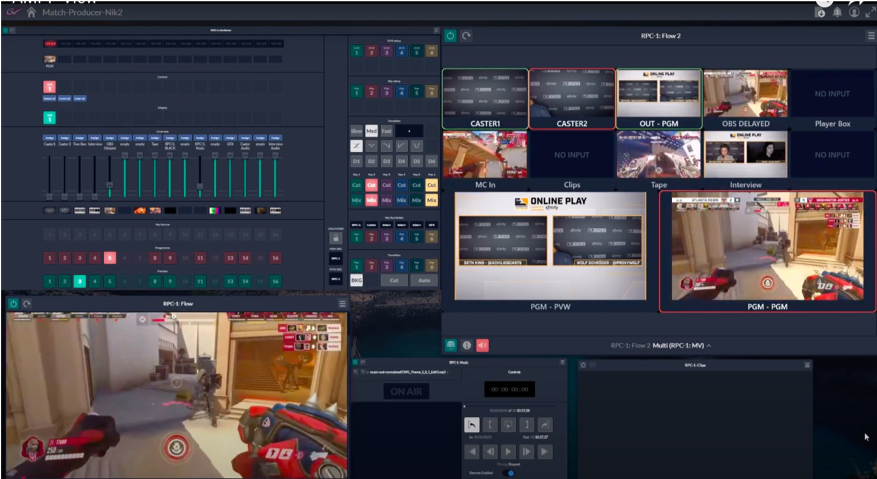Open the hamburger menu of RPC-1: Flow 2 panel

pos(871,36)
